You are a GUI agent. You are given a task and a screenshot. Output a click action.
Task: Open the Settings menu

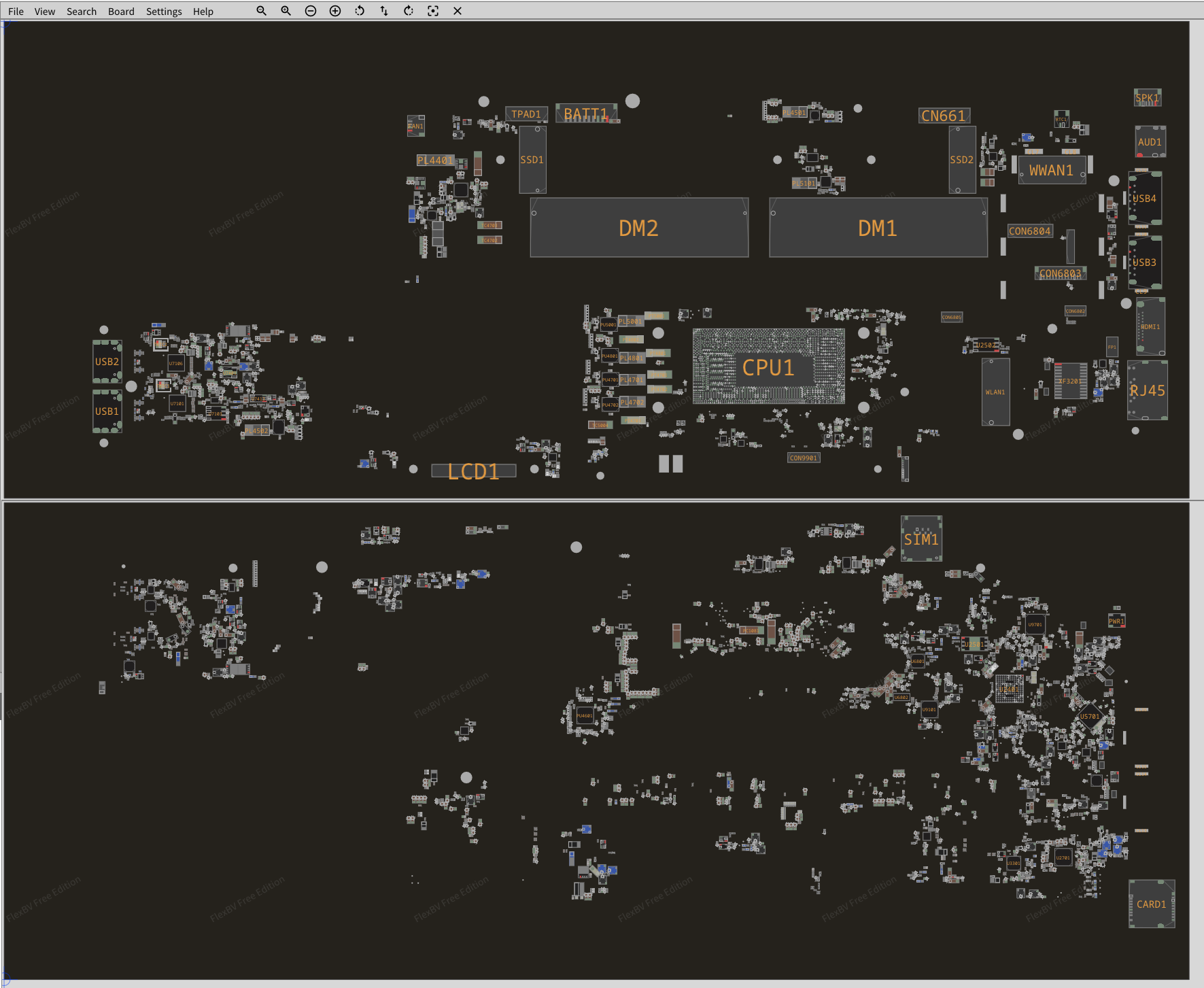tap(164, 12)
